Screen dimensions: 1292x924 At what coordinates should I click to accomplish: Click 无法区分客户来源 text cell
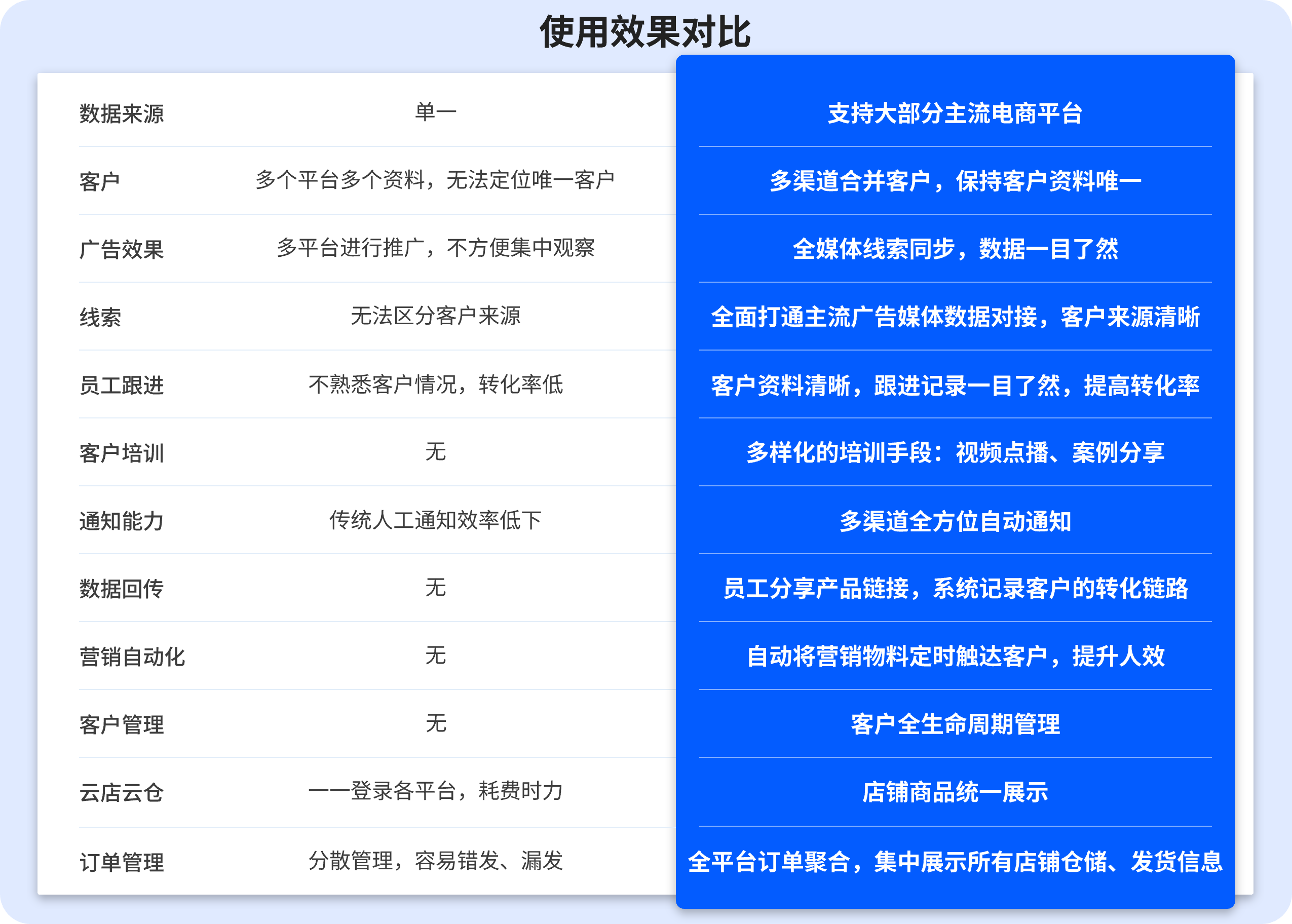click(435, 315)
